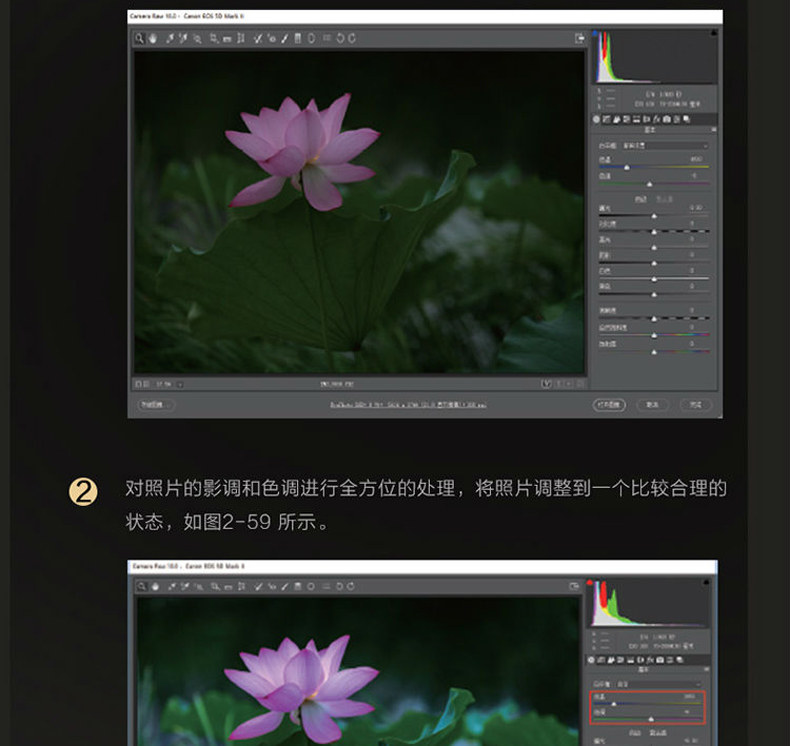The image size is (790, 746).
Task: Open preferences list icon in upper window toolbar
Action: 327,37
